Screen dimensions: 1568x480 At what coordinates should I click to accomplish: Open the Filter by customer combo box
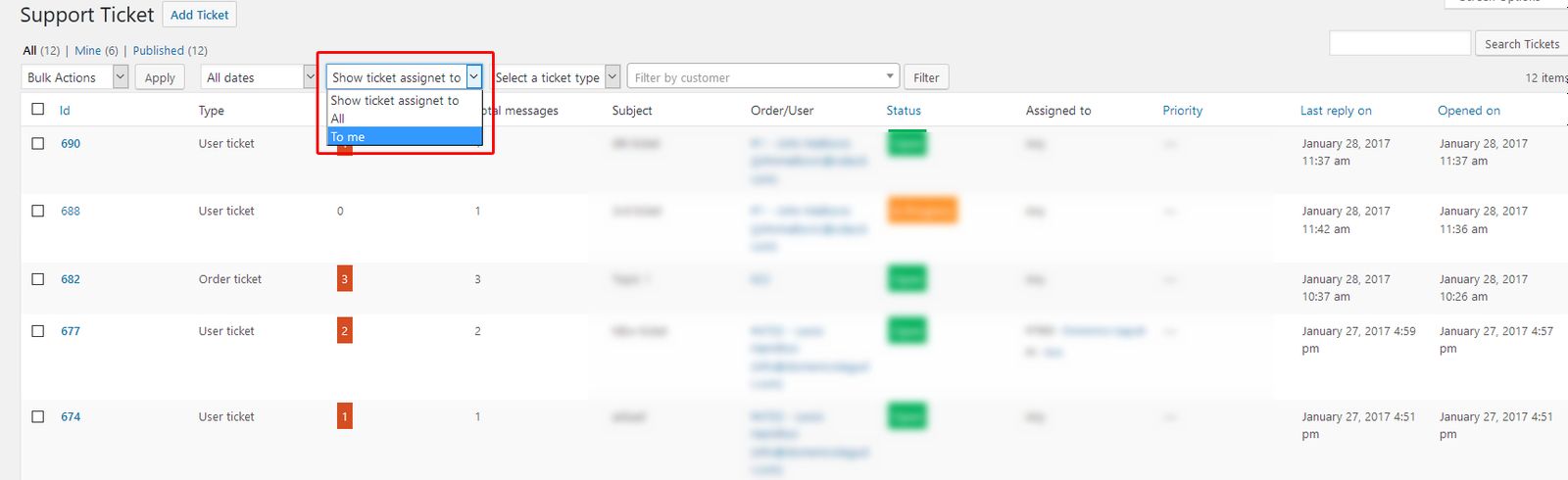coord(762,77)
